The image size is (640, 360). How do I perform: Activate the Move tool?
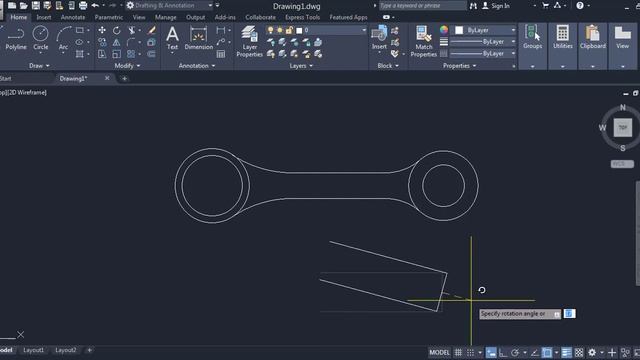102,30
